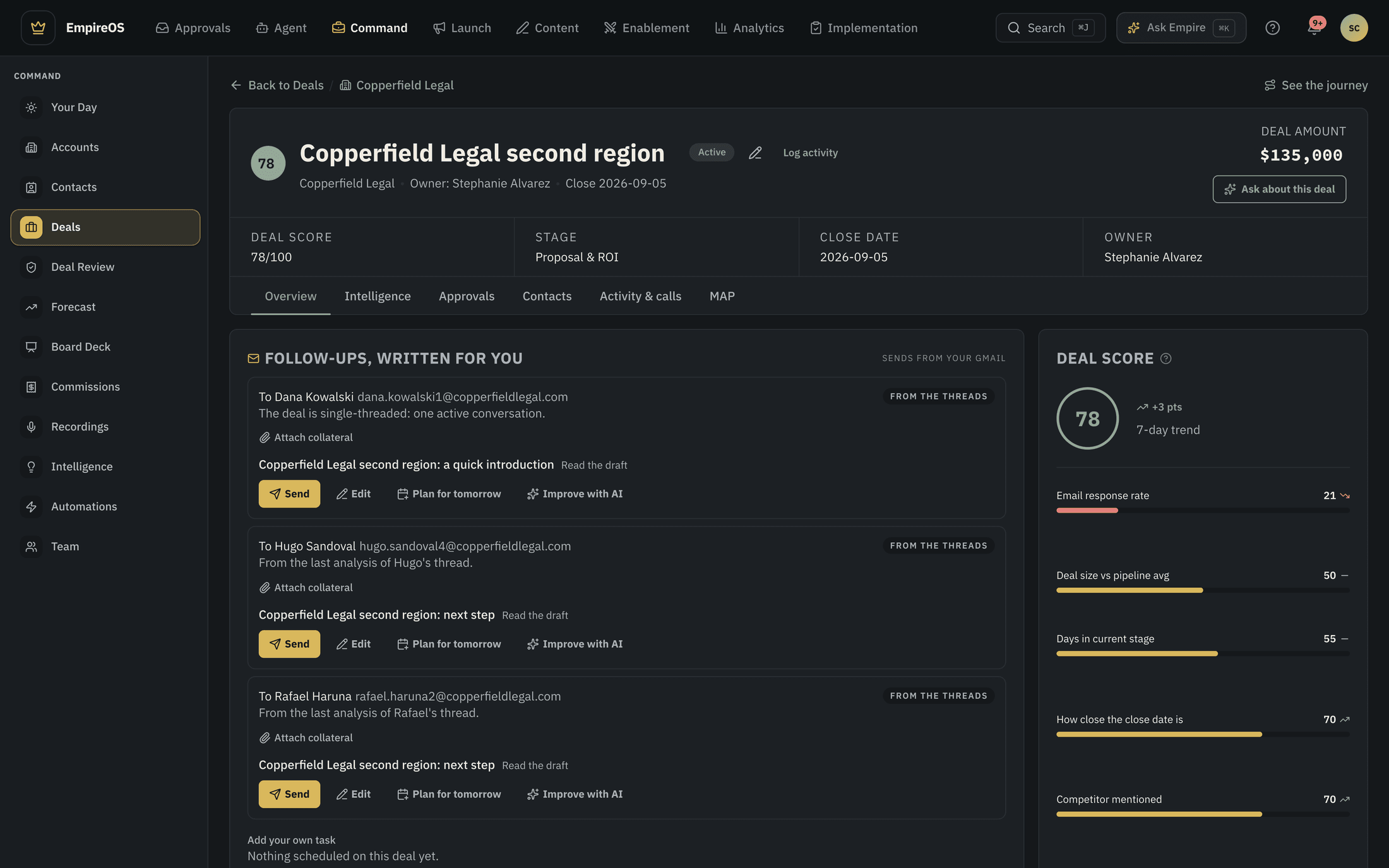
Task: Click paperclip icon on Rafael Haruna card
Action: 265,738
